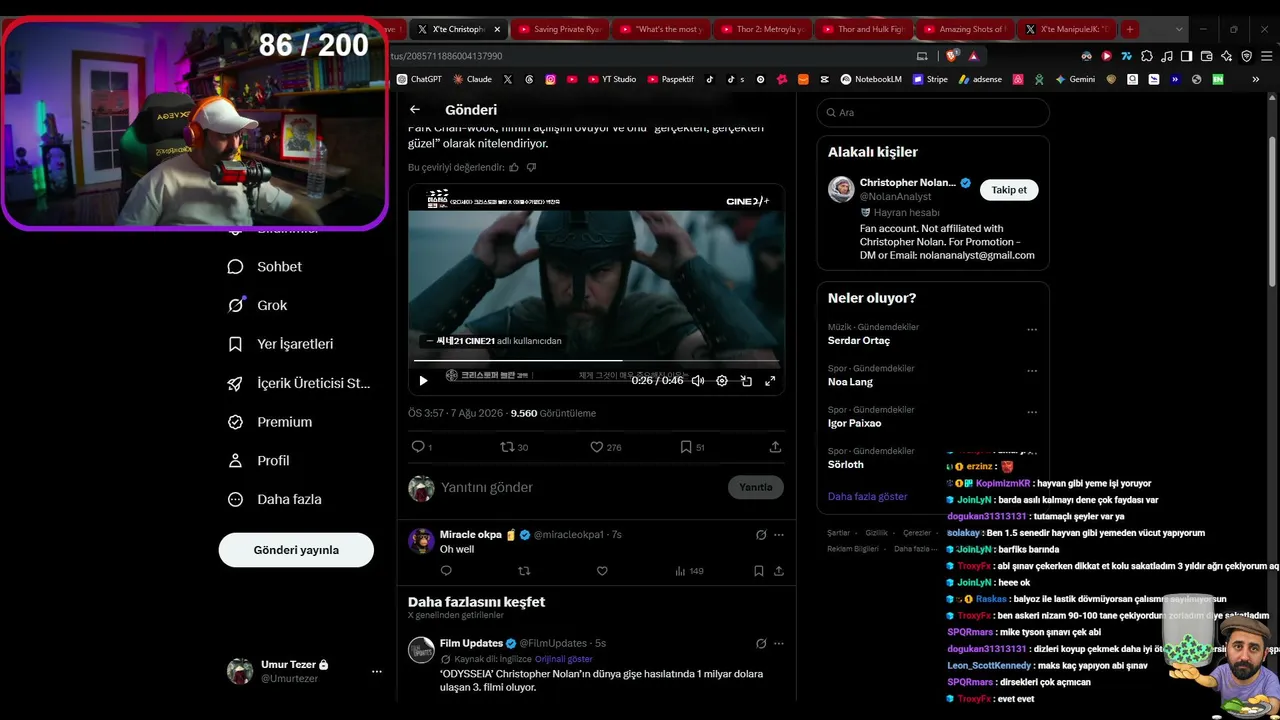Open more options for Igor Paixao trend
The width and height of the screenshot is (1280, 720).
click(x=1032, y=412)
